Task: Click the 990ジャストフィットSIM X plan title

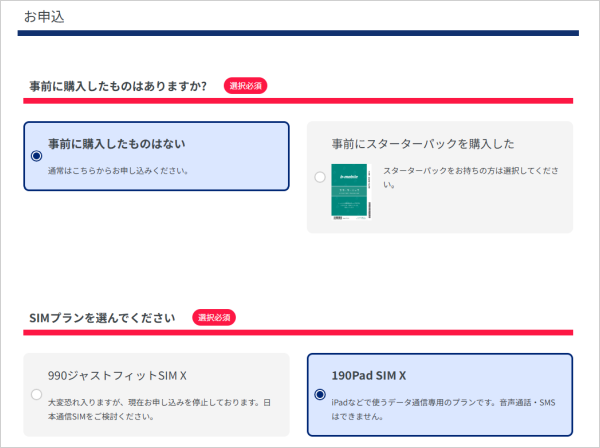Action: pyautogui.click(x=117, y=376)
